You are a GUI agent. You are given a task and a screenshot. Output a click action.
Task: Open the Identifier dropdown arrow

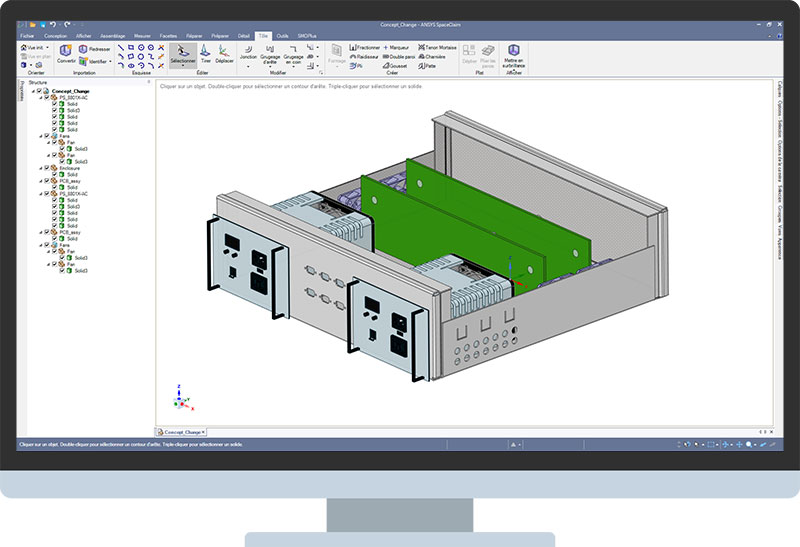click(x=111, y=61)
